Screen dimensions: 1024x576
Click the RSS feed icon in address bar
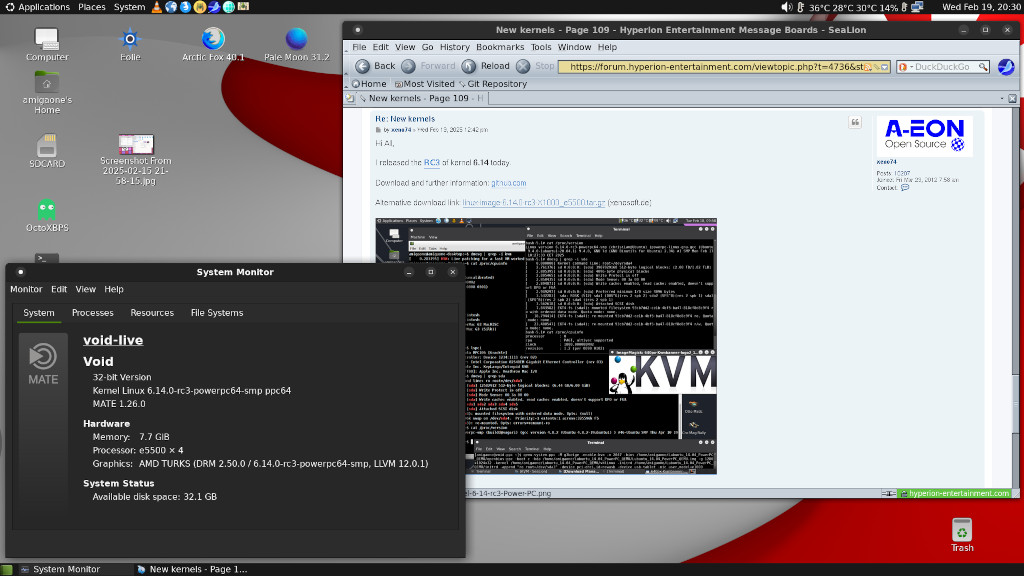(x=868, y=67)
